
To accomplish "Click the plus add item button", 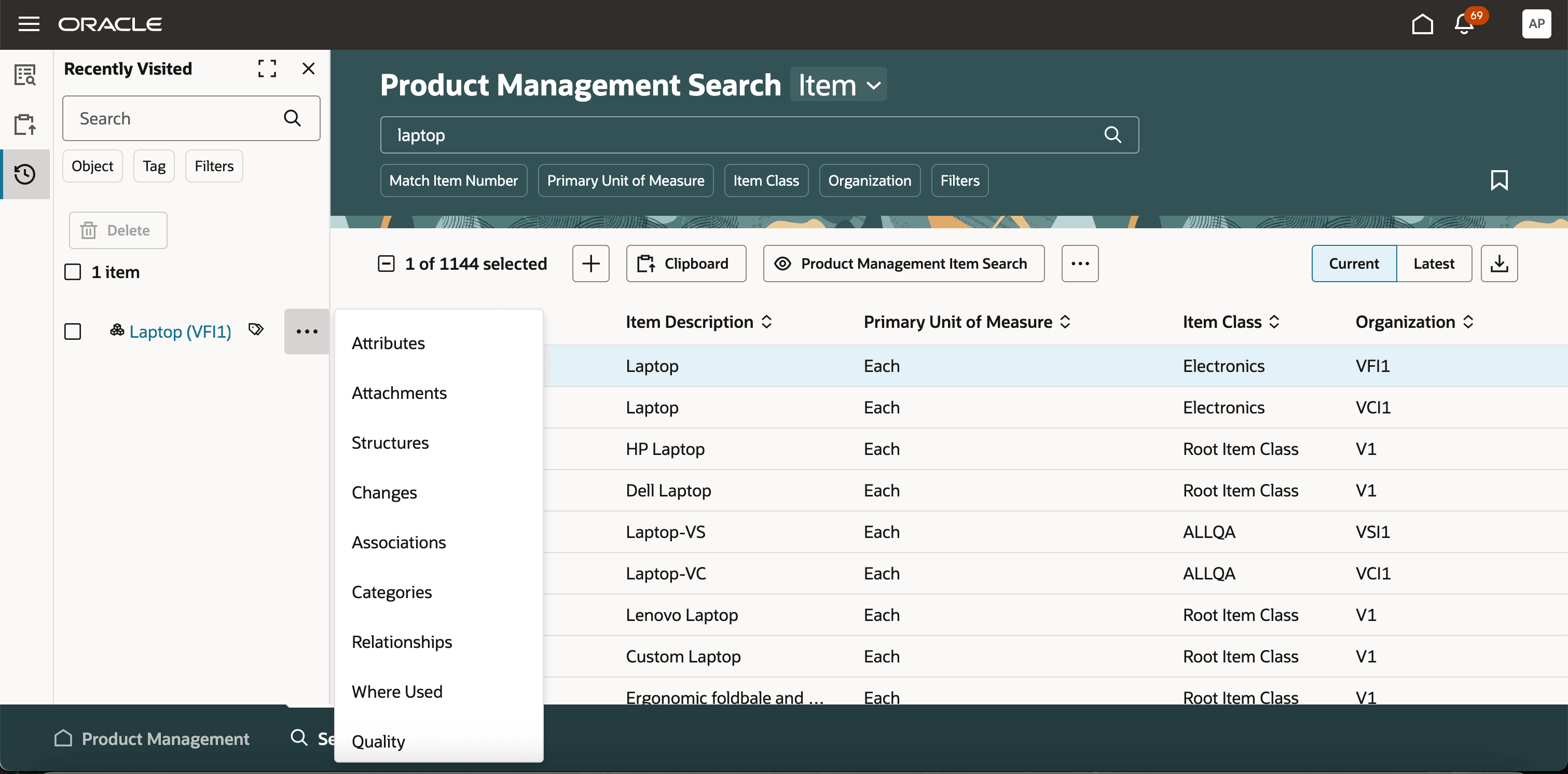I will 590,264.
